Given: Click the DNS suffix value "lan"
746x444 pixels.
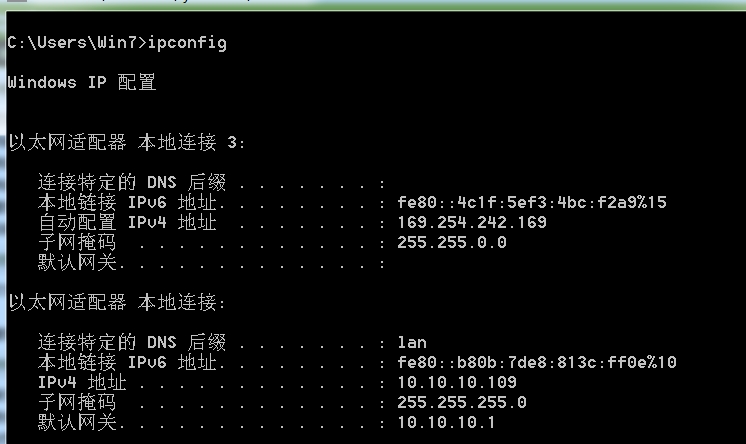Looking at the screenshot, I should [412, 342].
